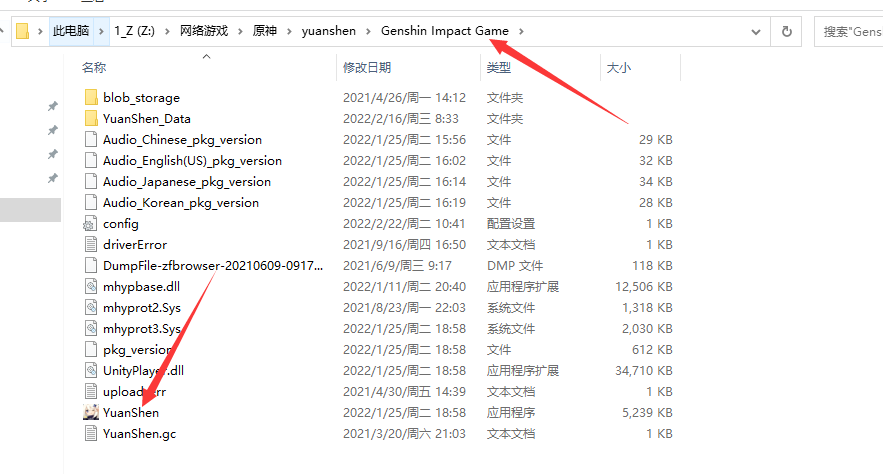Click the DumpFile-zfbrowser DMP file icon
Image resolution: width=883 pixels, height=474 pixels.
coord(91,266)
